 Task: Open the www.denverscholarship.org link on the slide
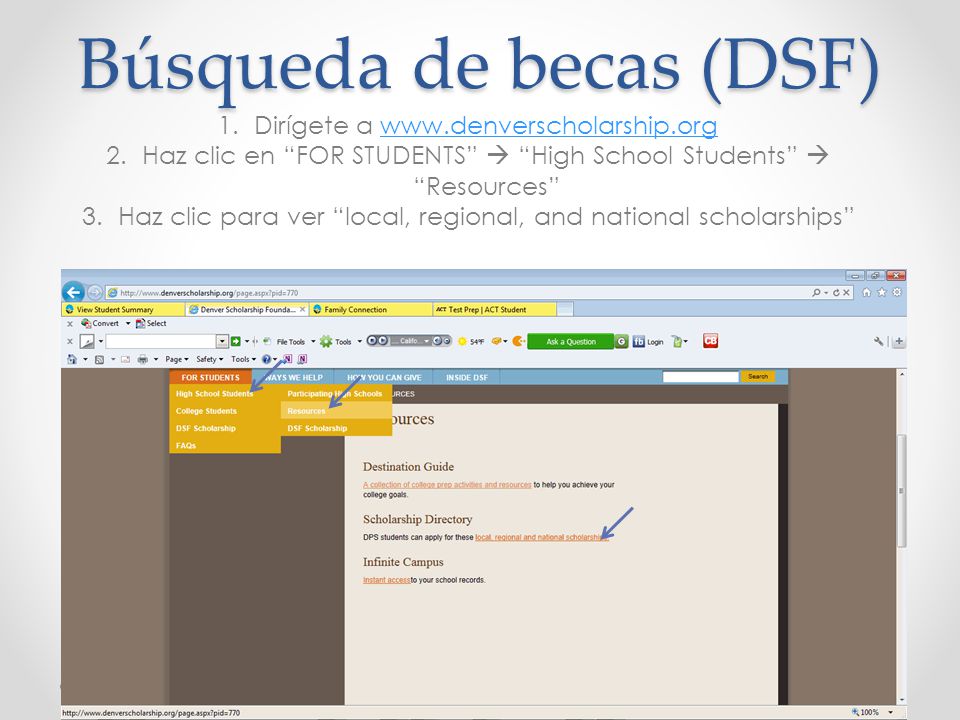pos(549,126)
